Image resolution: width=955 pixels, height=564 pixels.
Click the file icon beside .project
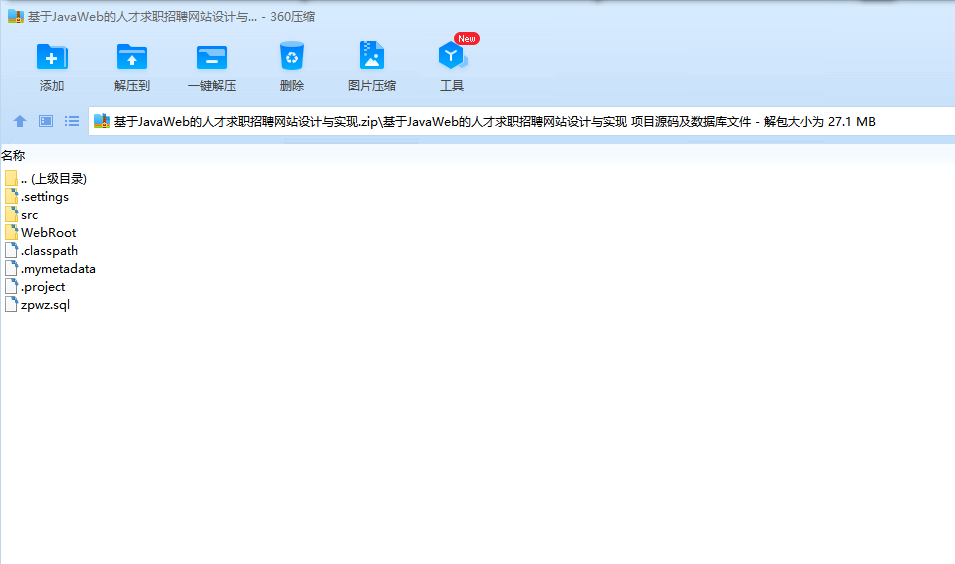pos(11,286)
